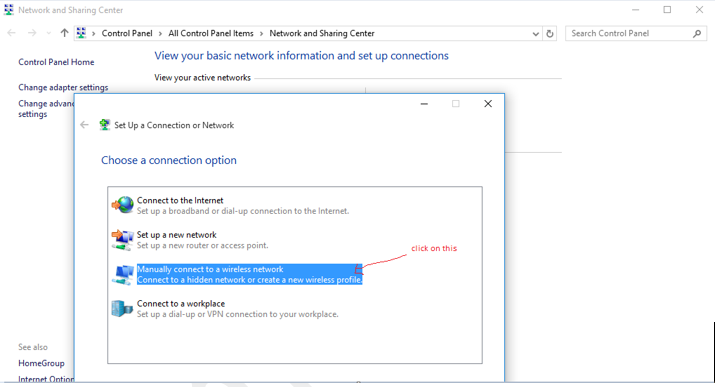Focus the Search Control Panel field
Screen dimensions: 717x387
coord(629,33)
